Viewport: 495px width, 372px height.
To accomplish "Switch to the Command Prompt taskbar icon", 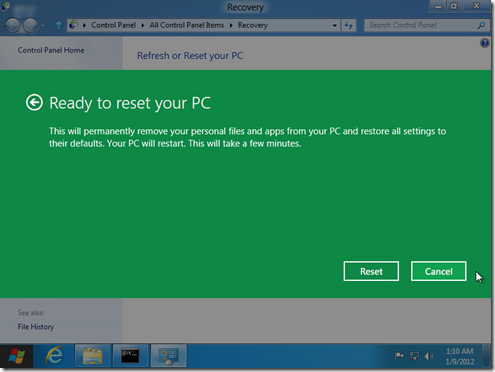I will pyautogui.click(x=130, y=356).
